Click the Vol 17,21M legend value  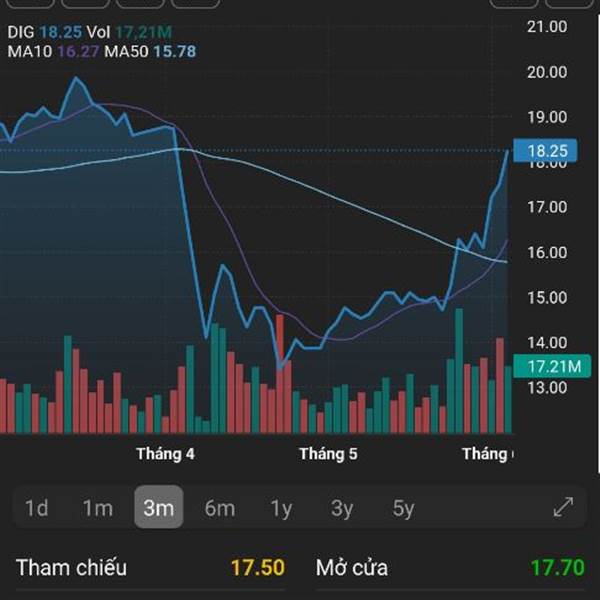[143, 32]
